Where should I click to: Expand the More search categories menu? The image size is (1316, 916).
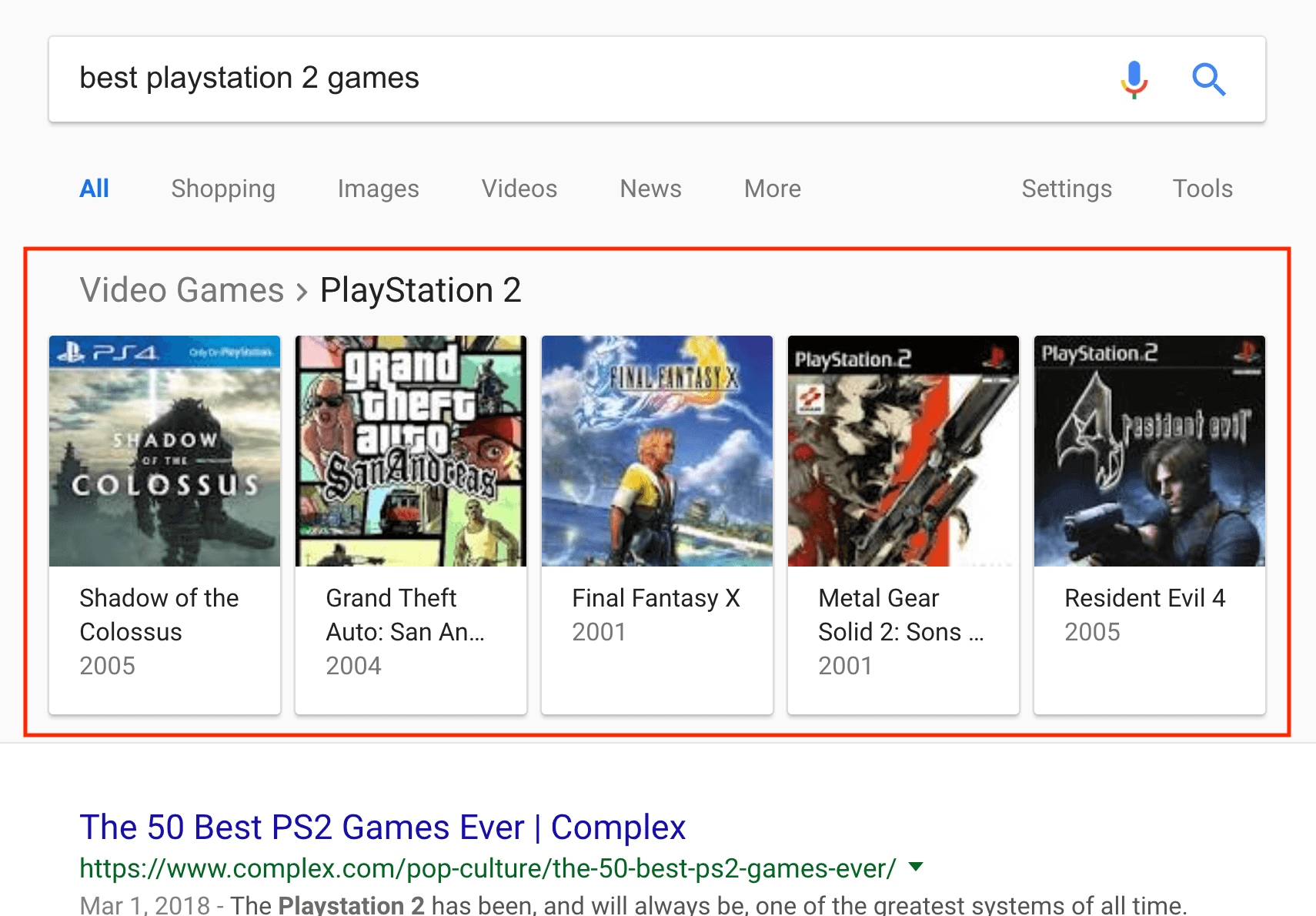click(773, 189)
